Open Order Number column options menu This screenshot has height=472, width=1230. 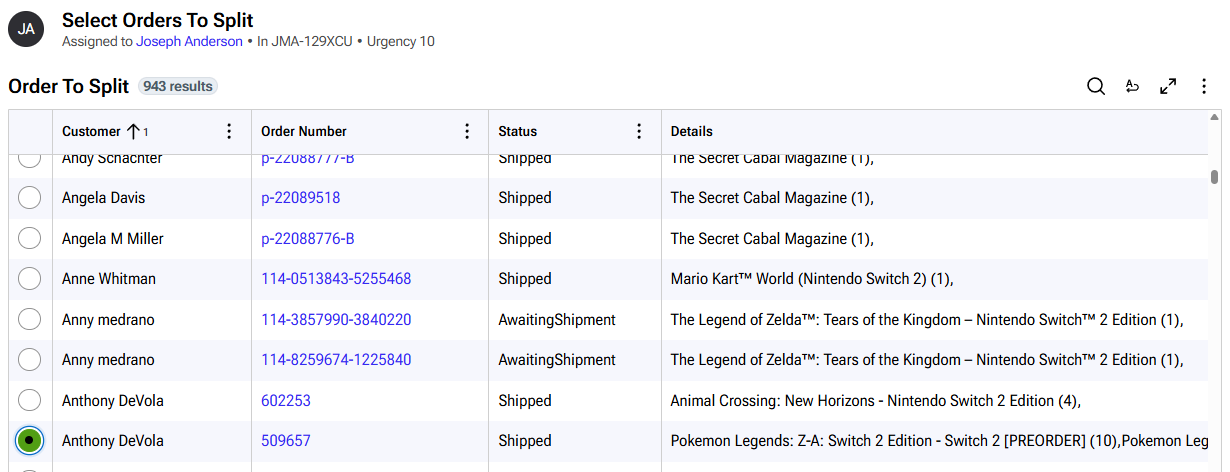(x=466, y=131)
